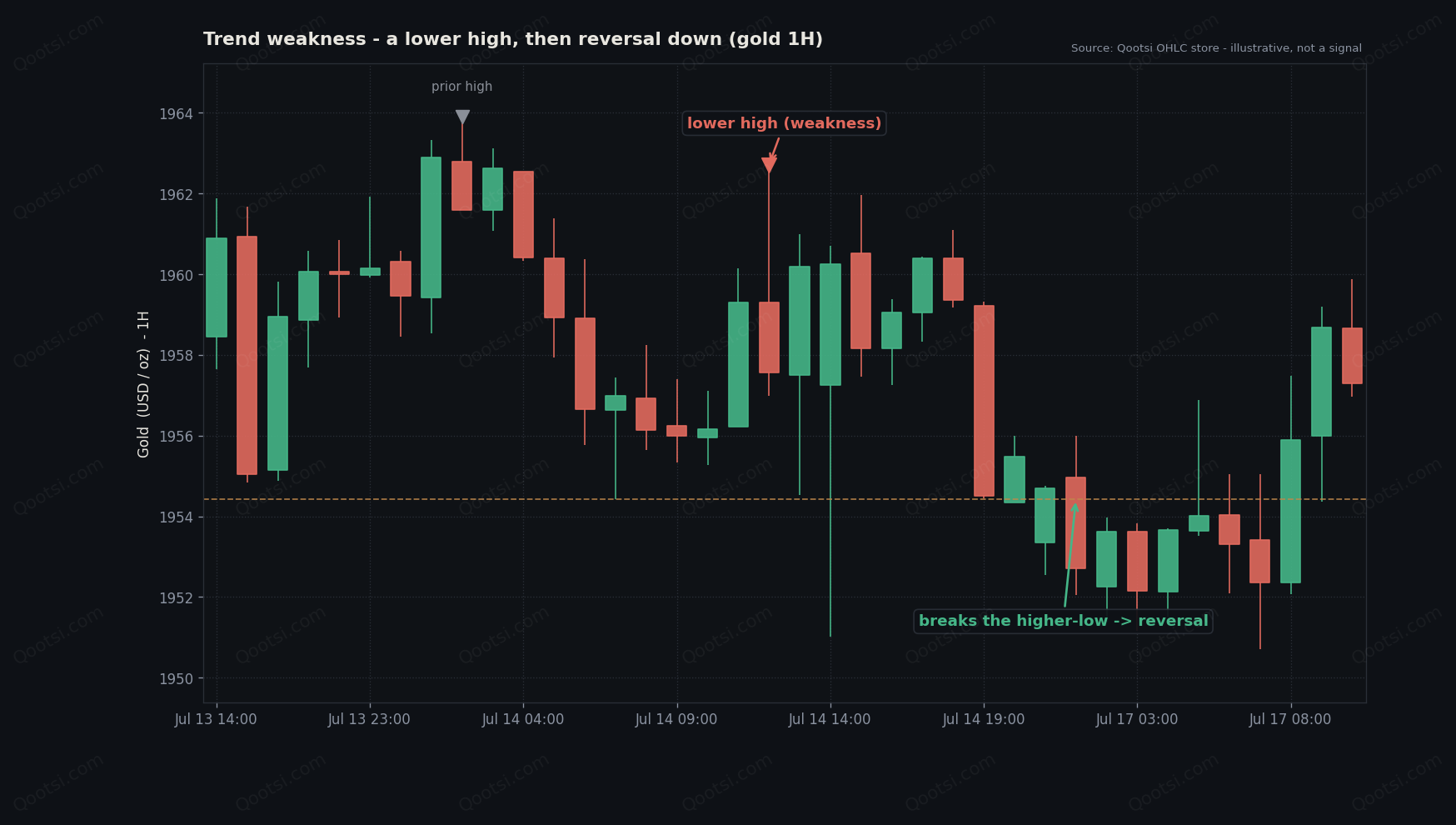Click the gray prior high triangle marker
Image resolution: width=1456 pixels, height=825 pixels.
pos(462,117)
